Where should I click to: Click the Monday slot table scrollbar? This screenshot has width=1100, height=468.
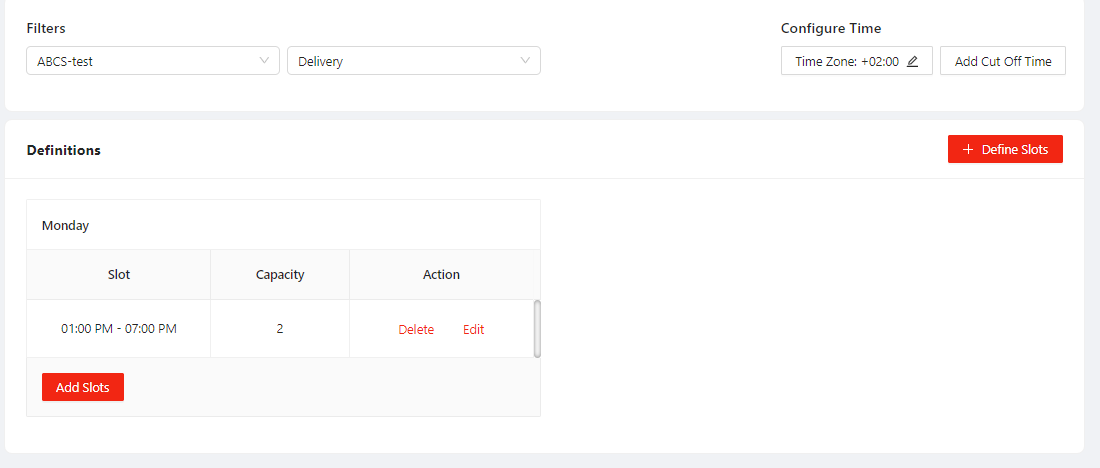pos(537,328)
